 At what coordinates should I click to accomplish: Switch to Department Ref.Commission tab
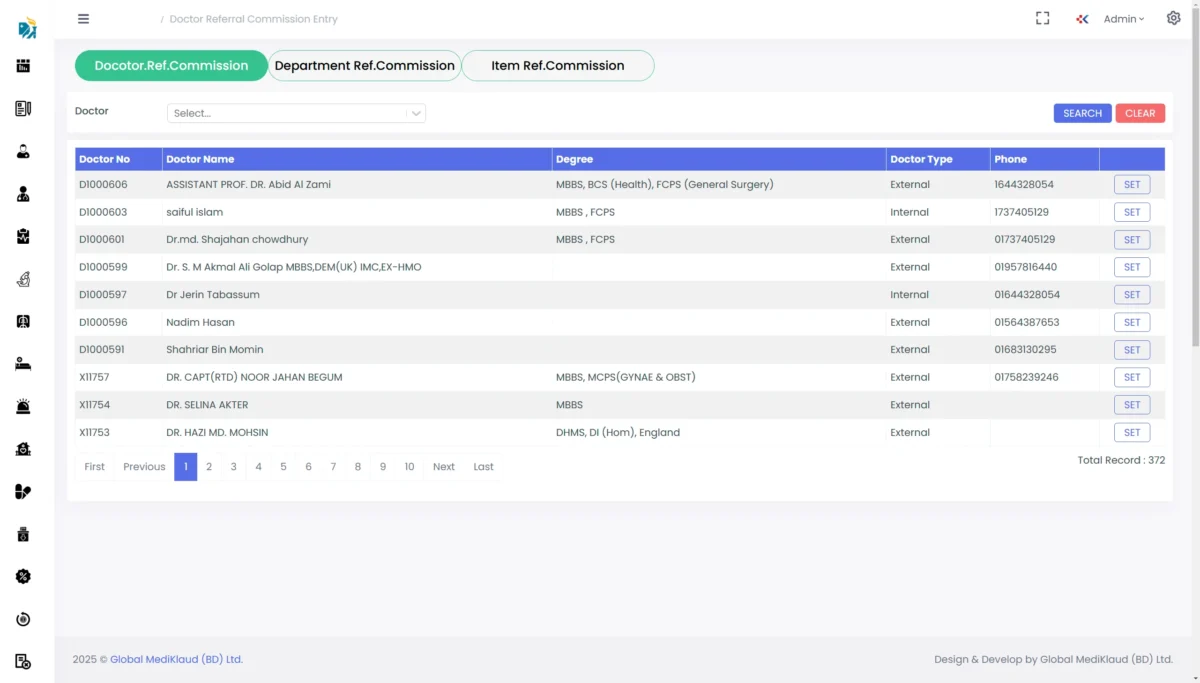tap(364, 66)
